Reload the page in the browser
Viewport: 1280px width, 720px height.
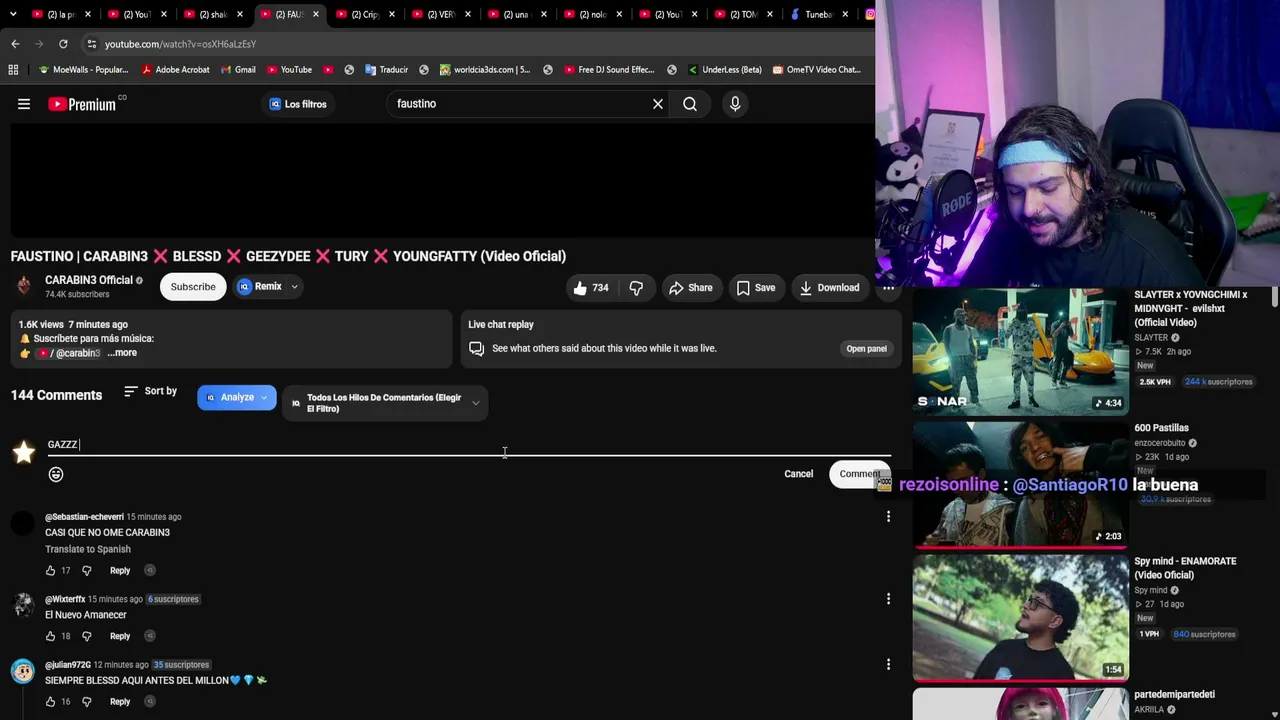pos(63,44)
